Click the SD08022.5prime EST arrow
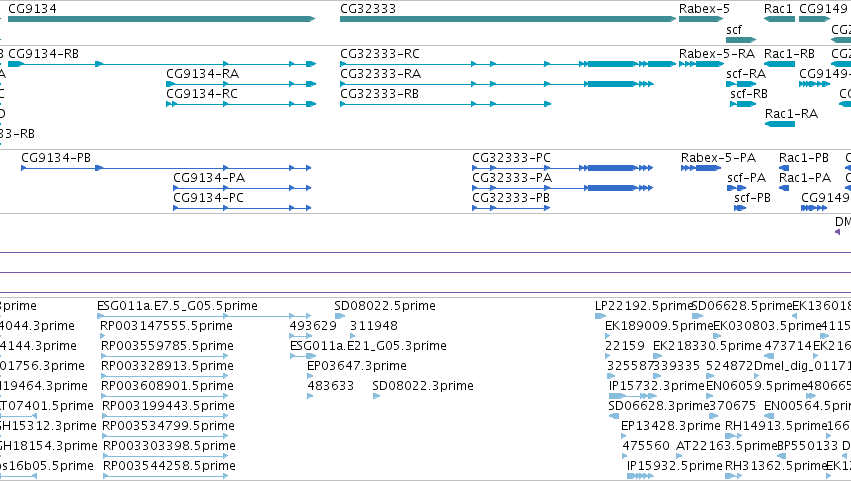The height and width of the screenshot is (481, 851). click(x=340, y=316)
